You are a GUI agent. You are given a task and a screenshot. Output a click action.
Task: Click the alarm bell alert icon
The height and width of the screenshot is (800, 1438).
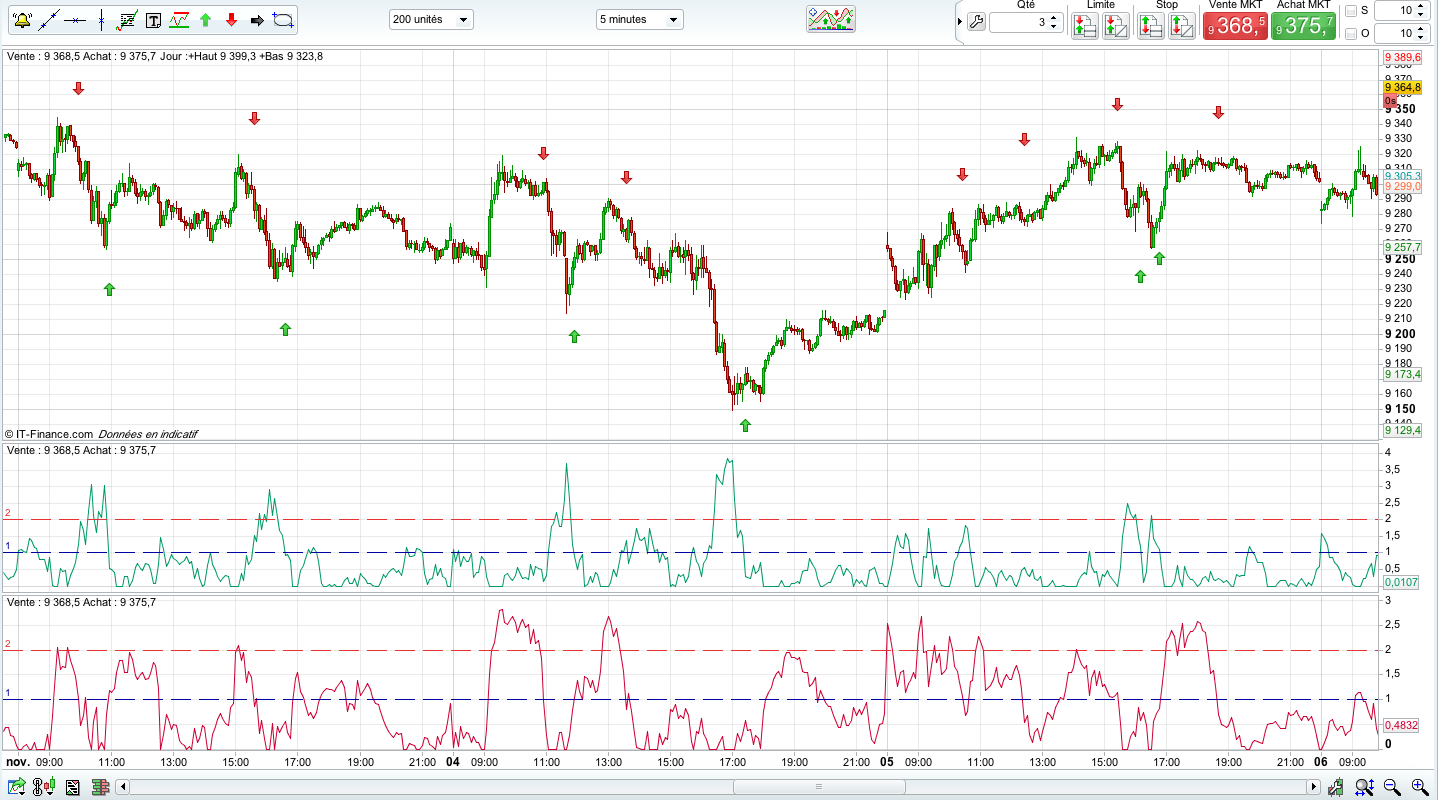pos(20,20)
